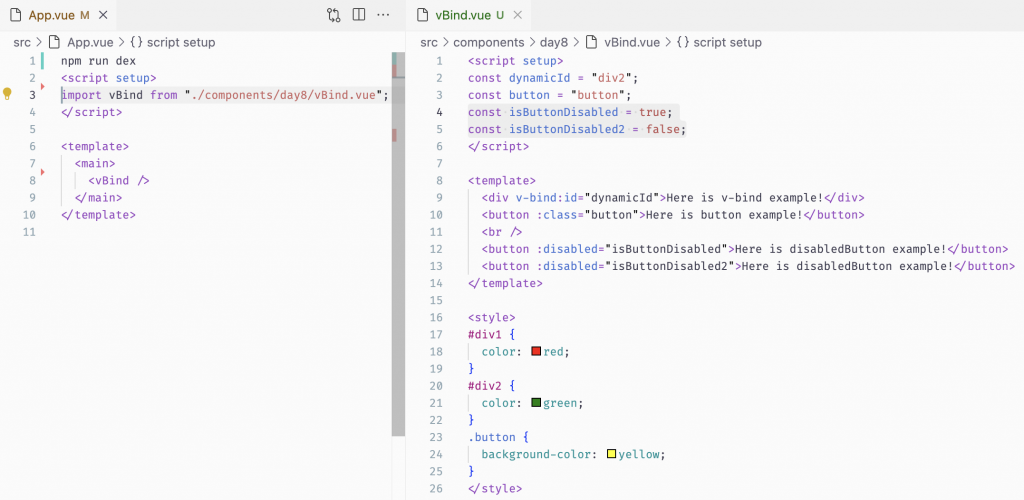The height and width of the screenshot is (500, 1024).
Task: Open yellow color picker swatch
Action: [611, 454]
